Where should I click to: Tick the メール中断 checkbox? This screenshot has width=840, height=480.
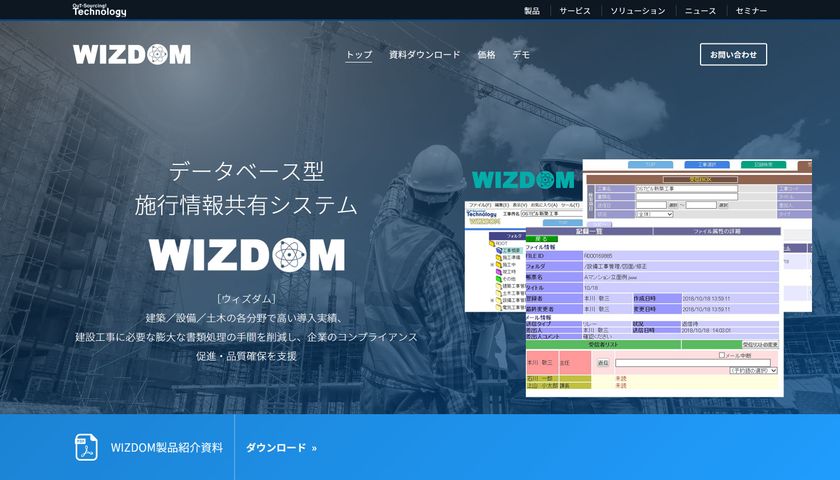coord(722,355)
